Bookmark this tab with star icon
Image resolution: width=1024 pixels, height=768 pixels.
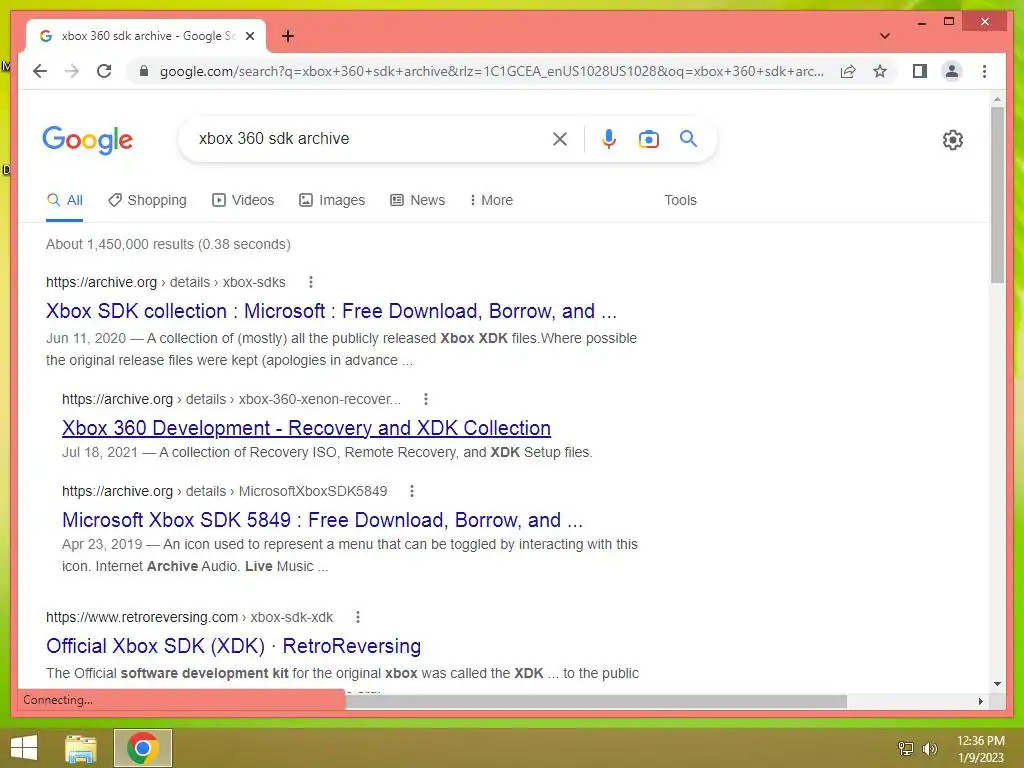(880, 71)
